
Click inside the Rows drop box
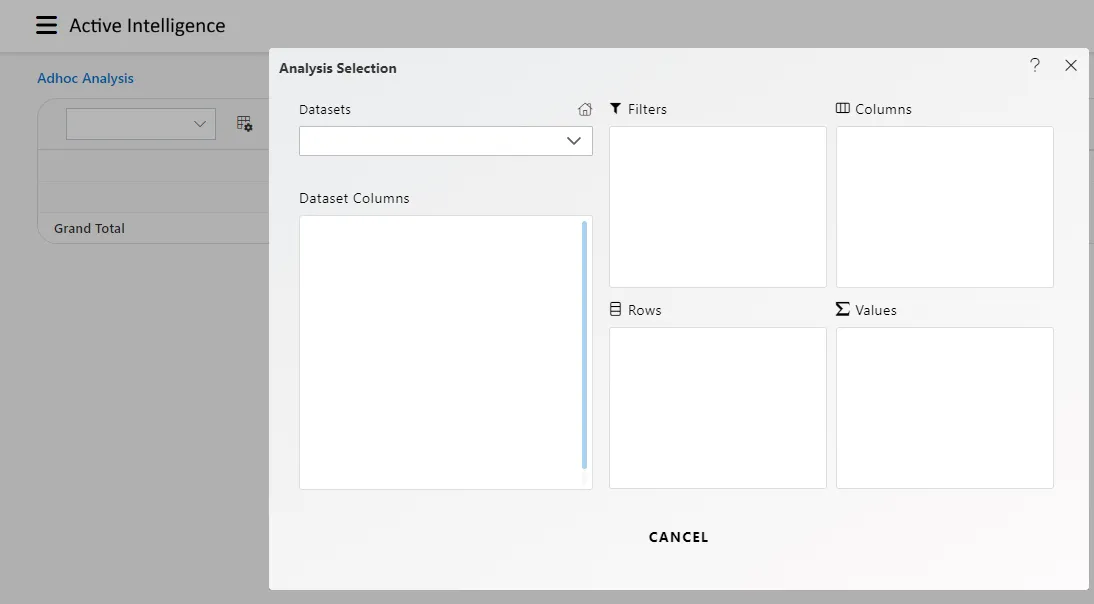[718, 408]
